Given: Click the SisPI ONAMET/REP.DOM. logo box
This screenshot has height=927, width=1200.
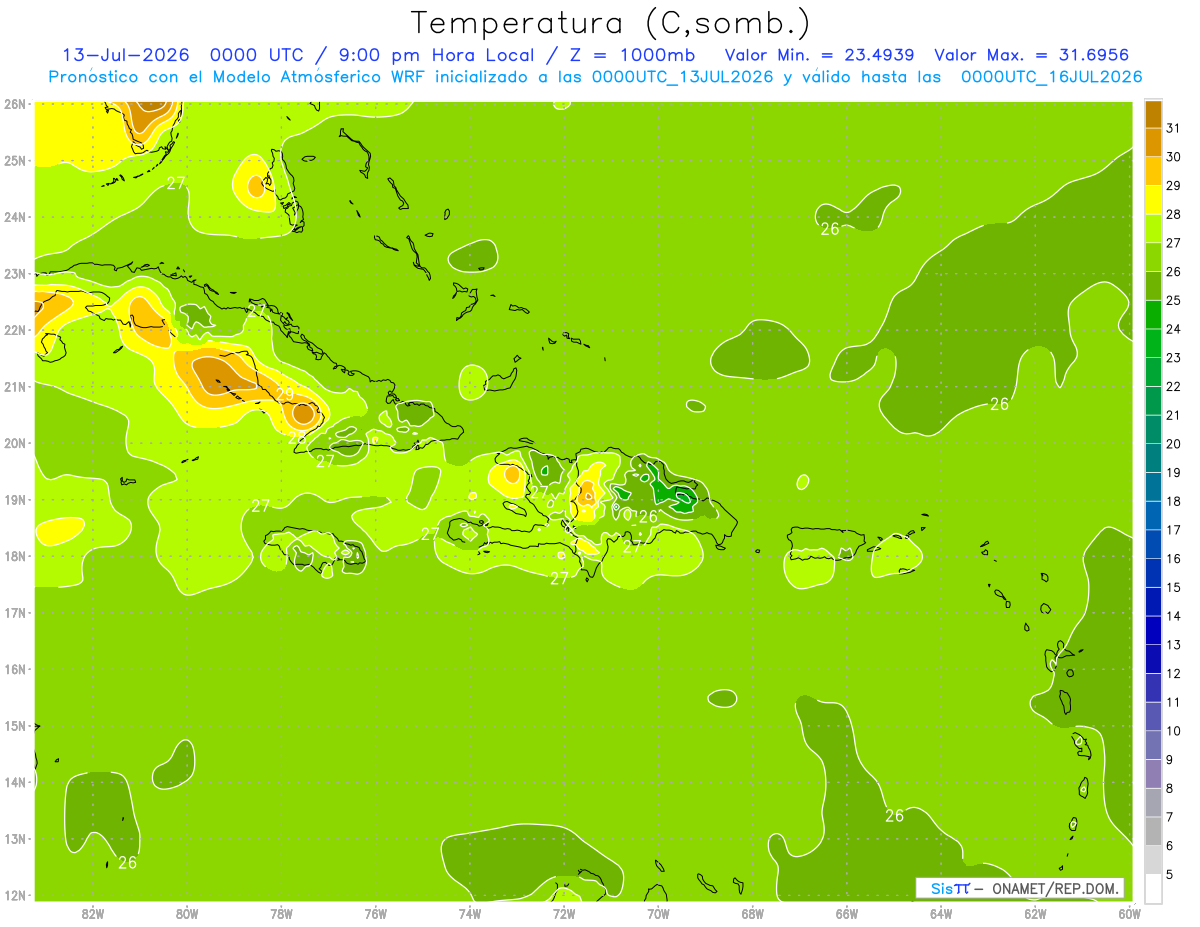Looking at the screenshot, I should point(1020,888).
